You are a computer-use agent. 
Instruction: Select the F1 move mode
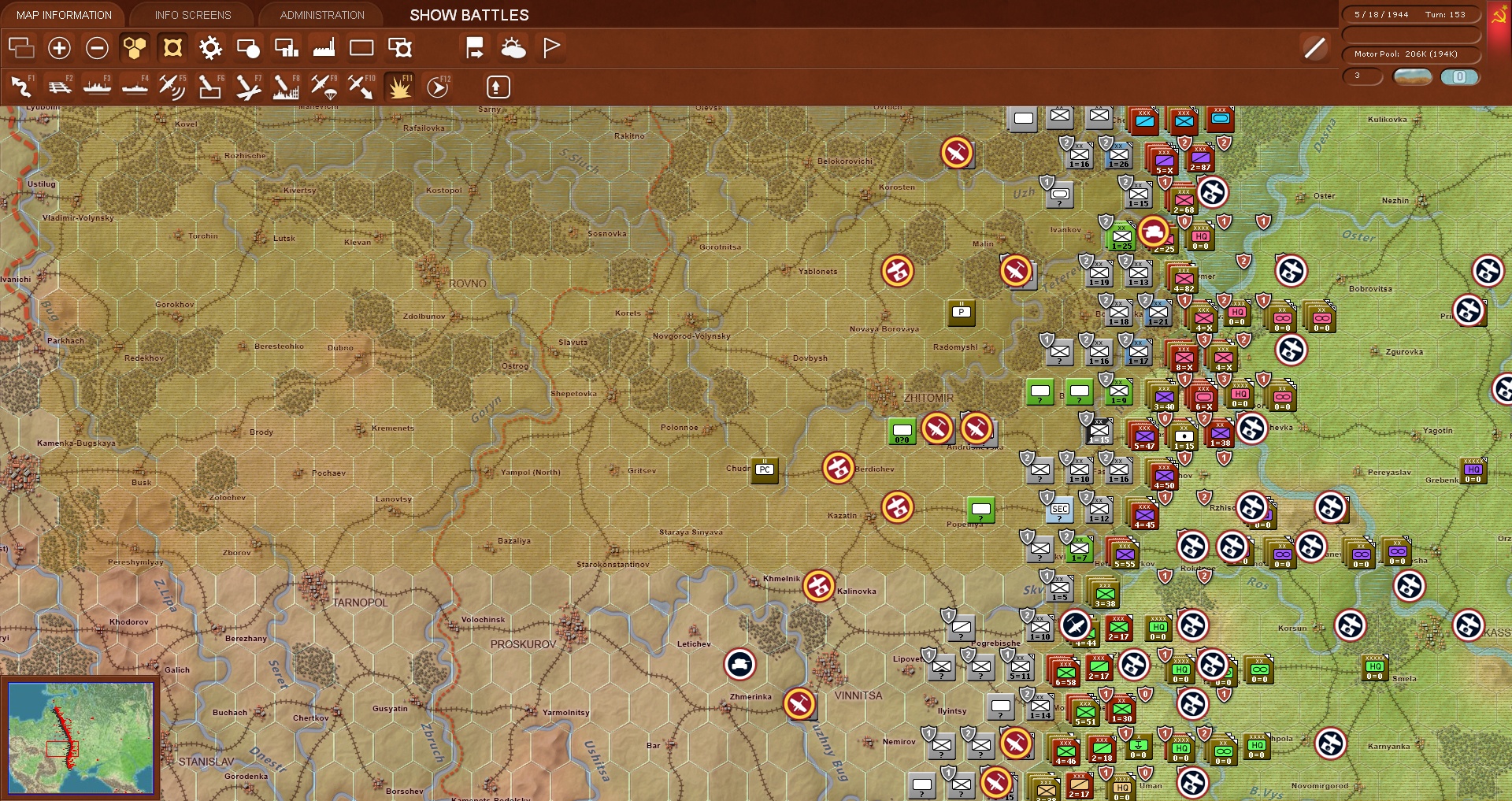[x=21, y=87]
